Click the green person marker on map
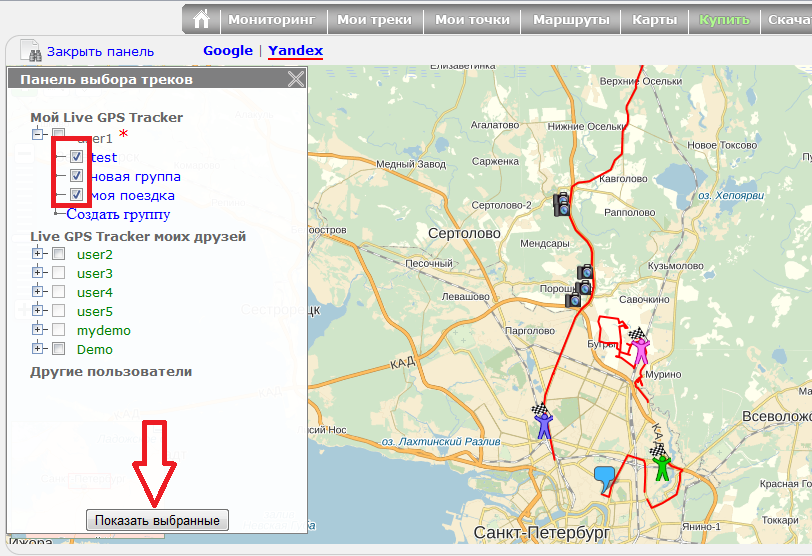Screen dimensions: 812x556 (x=661, y=467)
